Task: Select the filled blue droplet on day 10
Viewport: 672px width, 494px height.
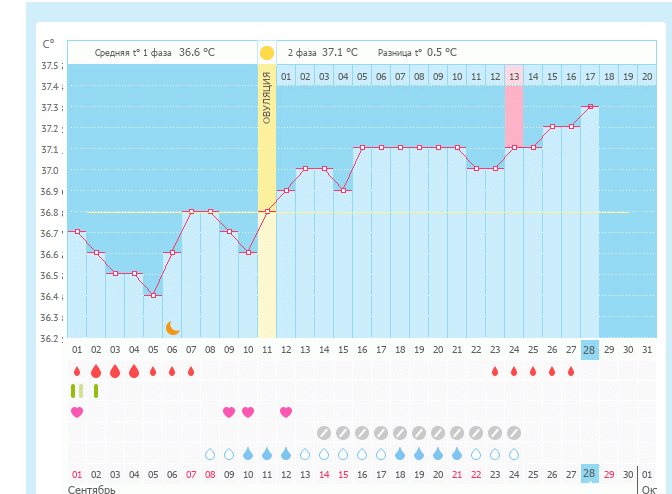Action: tap(248, 454)
